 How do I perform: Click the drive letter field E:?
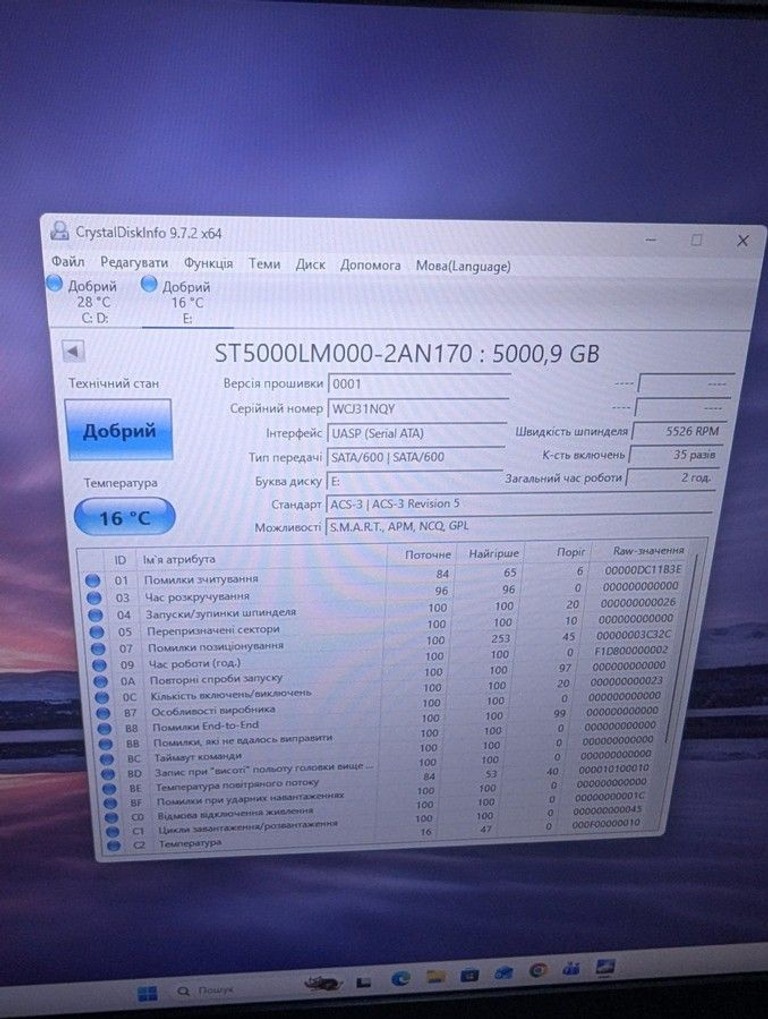coord(415,481)
